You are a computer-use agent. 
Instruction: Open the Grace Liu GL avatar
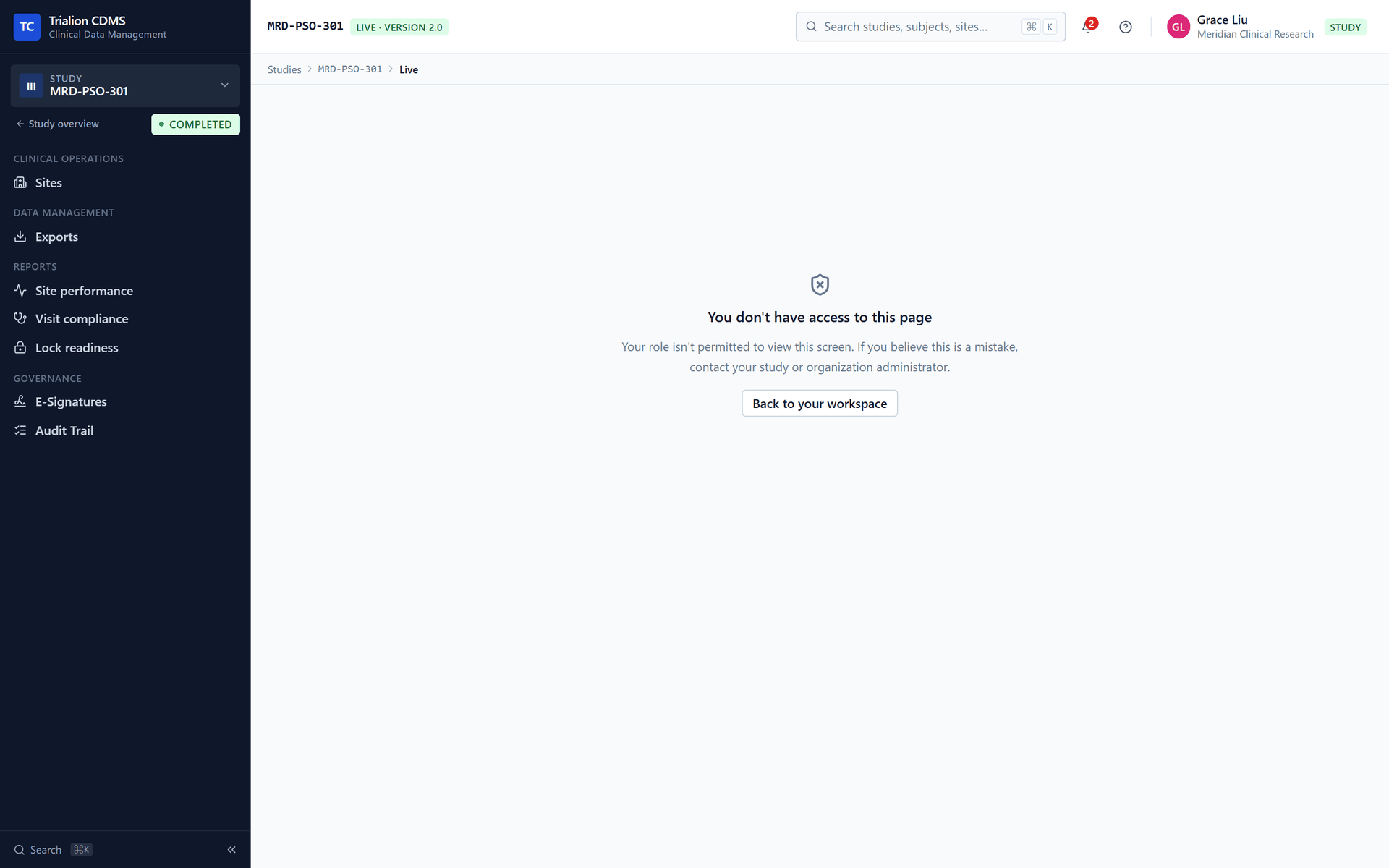[1178, 27]
